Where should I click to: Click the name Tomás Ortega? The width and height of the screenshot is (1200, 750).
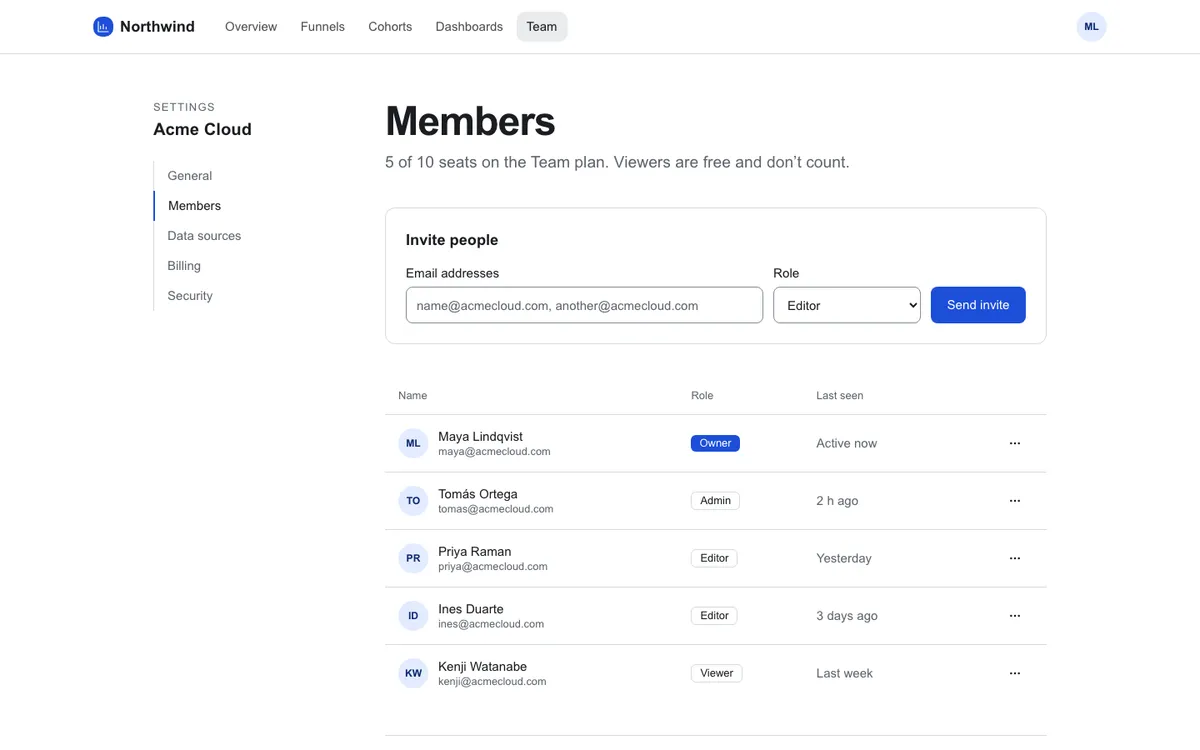click(477, 494)
